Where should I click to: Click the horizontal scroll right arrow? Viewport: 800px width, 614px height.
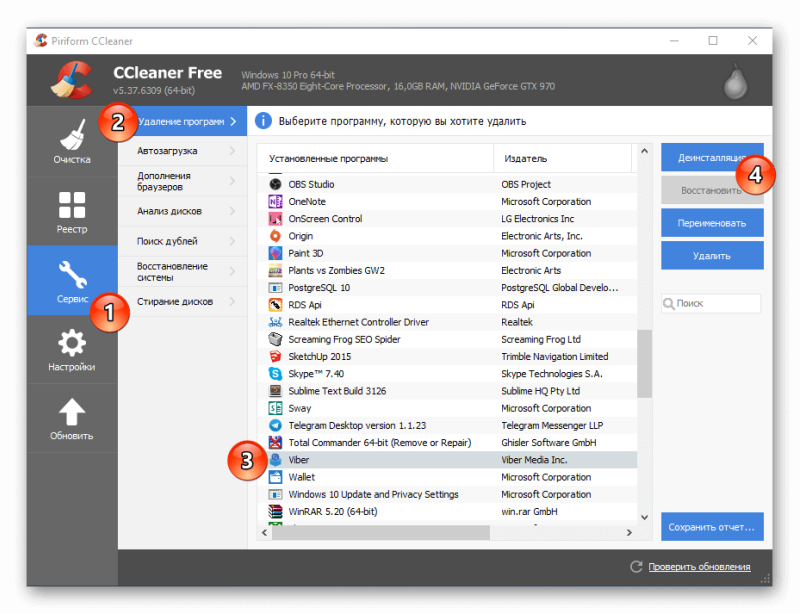pos(630,533)
